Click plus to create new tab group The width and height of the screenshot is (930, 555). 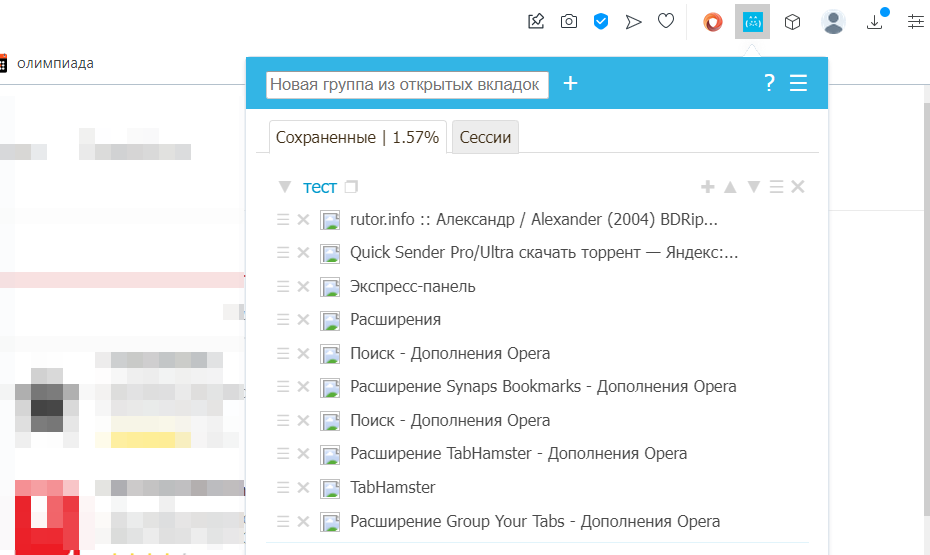[570, 83]
